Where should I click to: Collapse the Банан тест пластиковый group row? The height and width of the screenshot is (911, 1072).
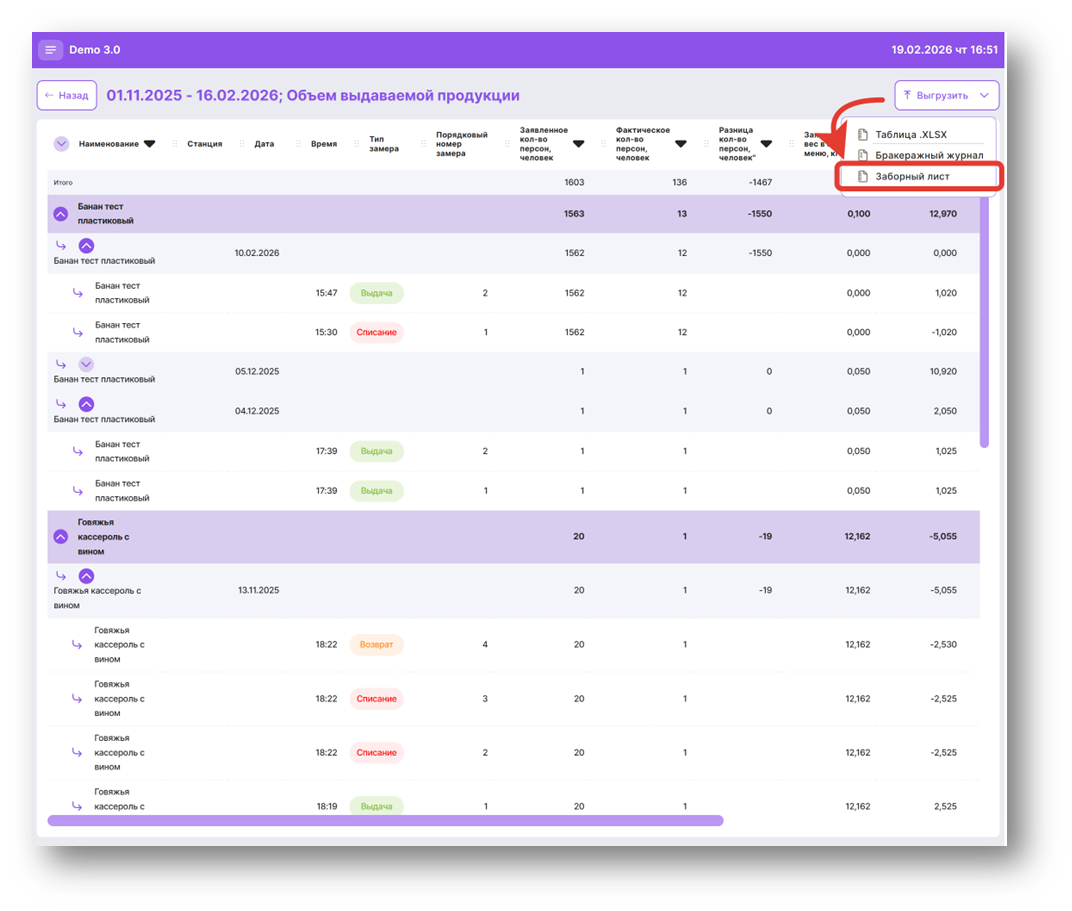[x=61, y=214]
